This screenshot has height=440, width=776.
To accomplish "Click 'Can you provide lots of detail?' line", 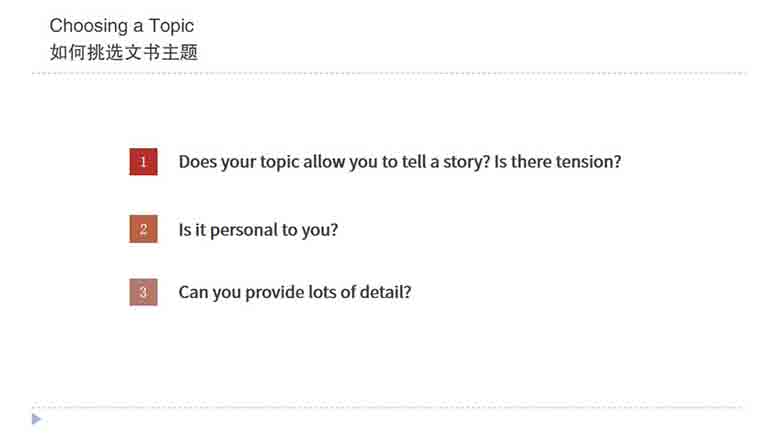I will 295,292.
